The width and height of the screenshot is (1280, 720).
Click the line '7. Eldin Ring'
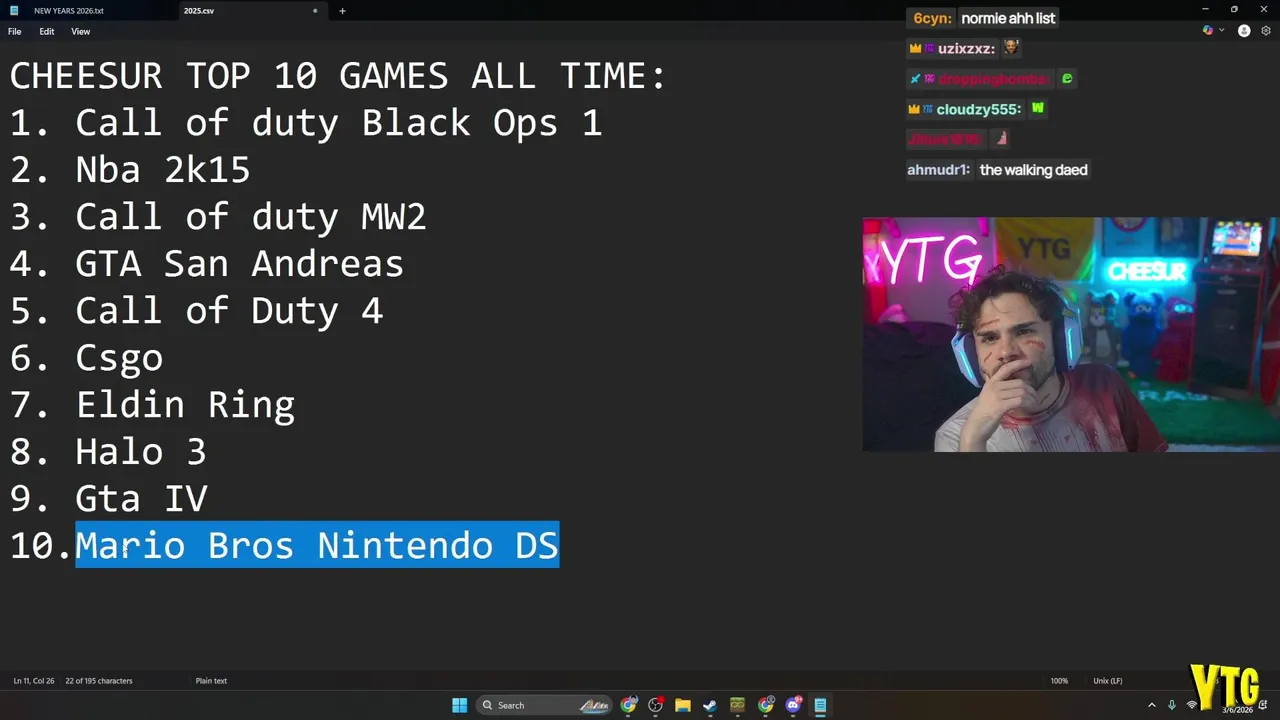tap(152, 405)
